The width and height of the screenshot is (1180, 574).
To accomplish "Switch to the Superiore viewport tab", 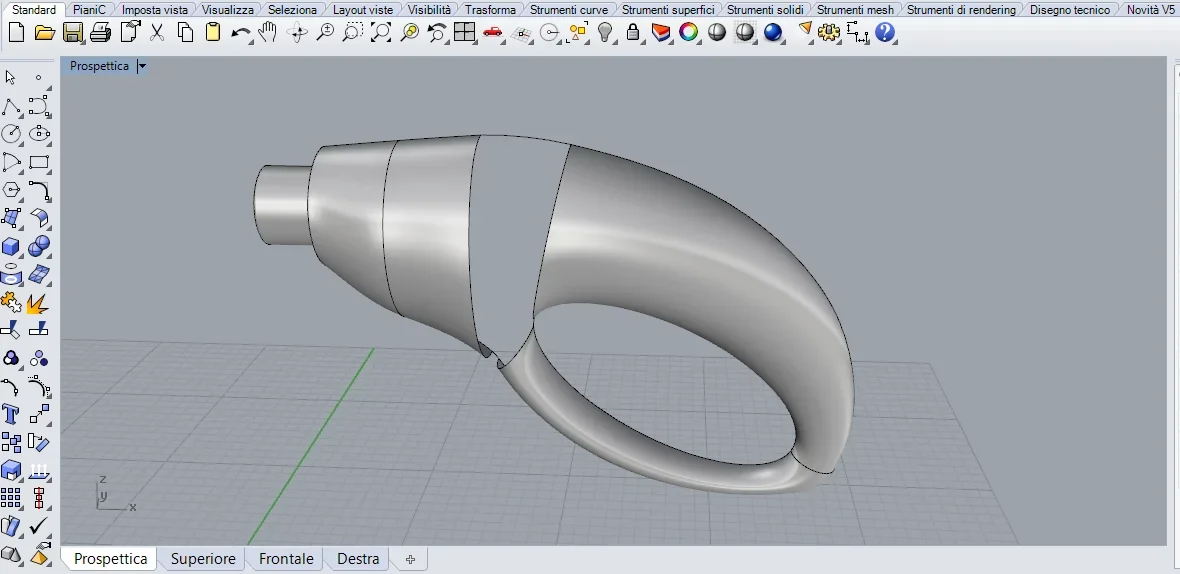I will click(x=203, y=559).
